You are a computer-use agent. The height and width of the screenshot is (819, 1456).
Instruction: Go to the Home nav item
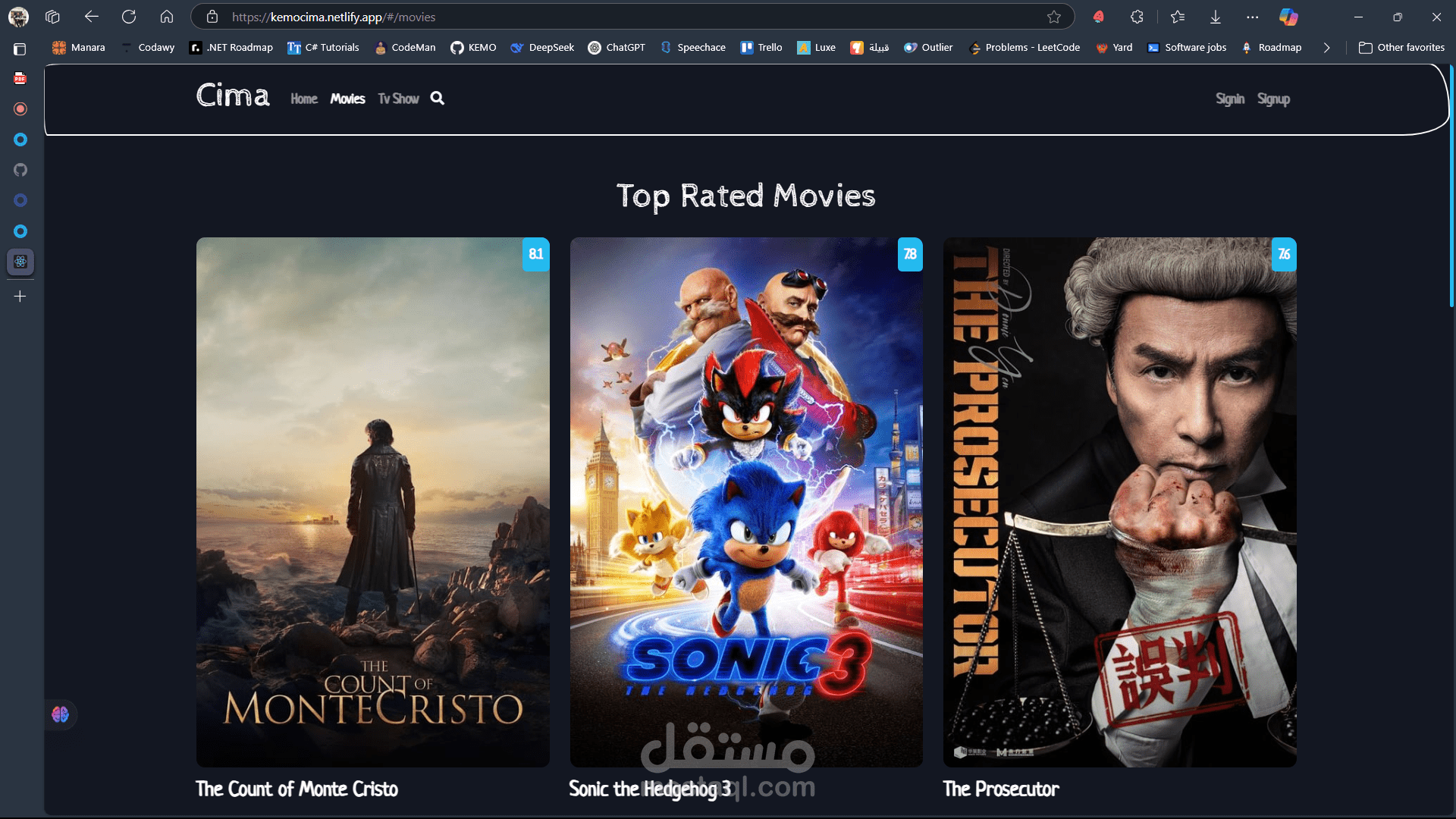[x=303, y=99]
